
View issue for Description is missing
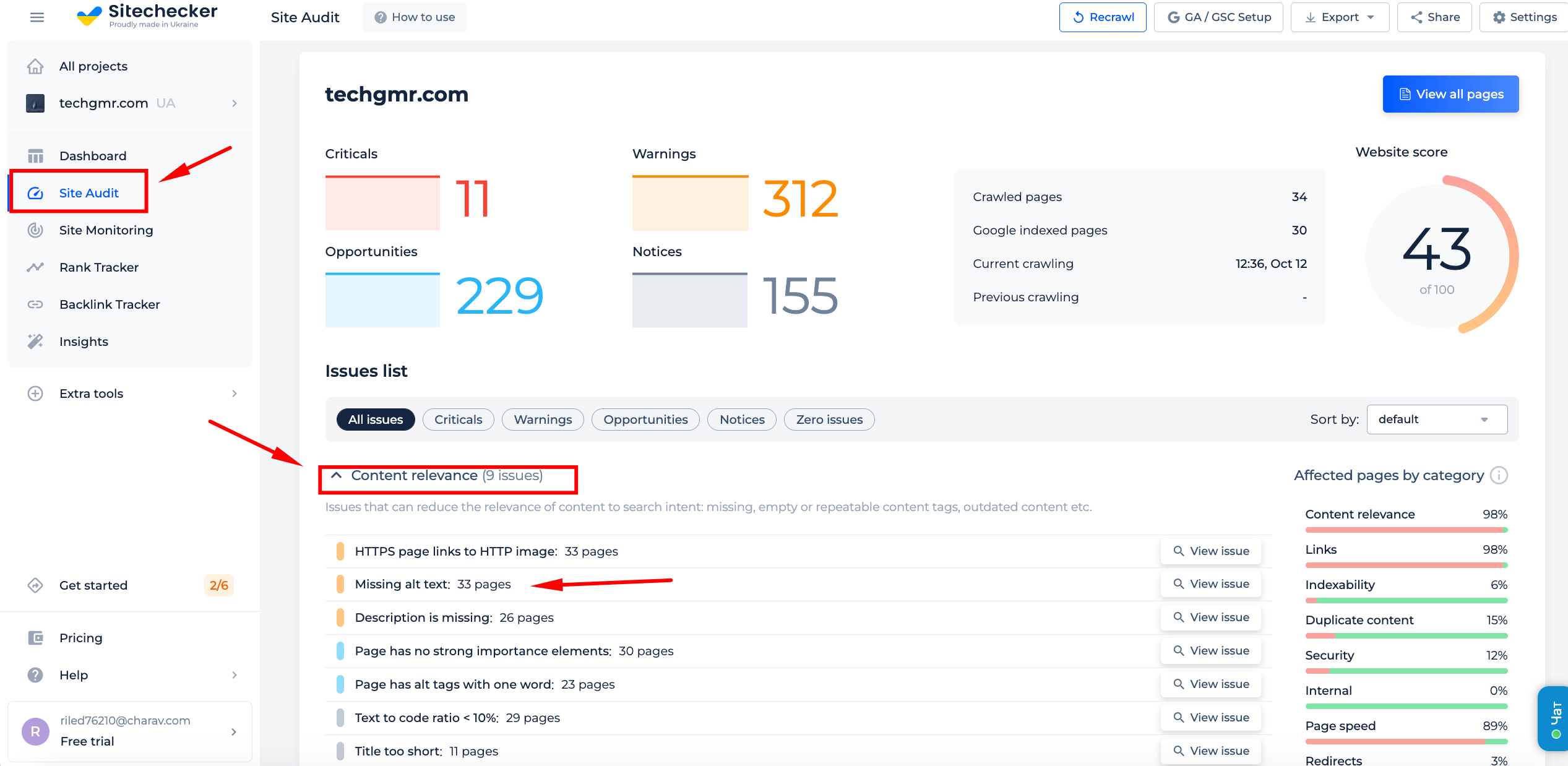pos(1211,618)
